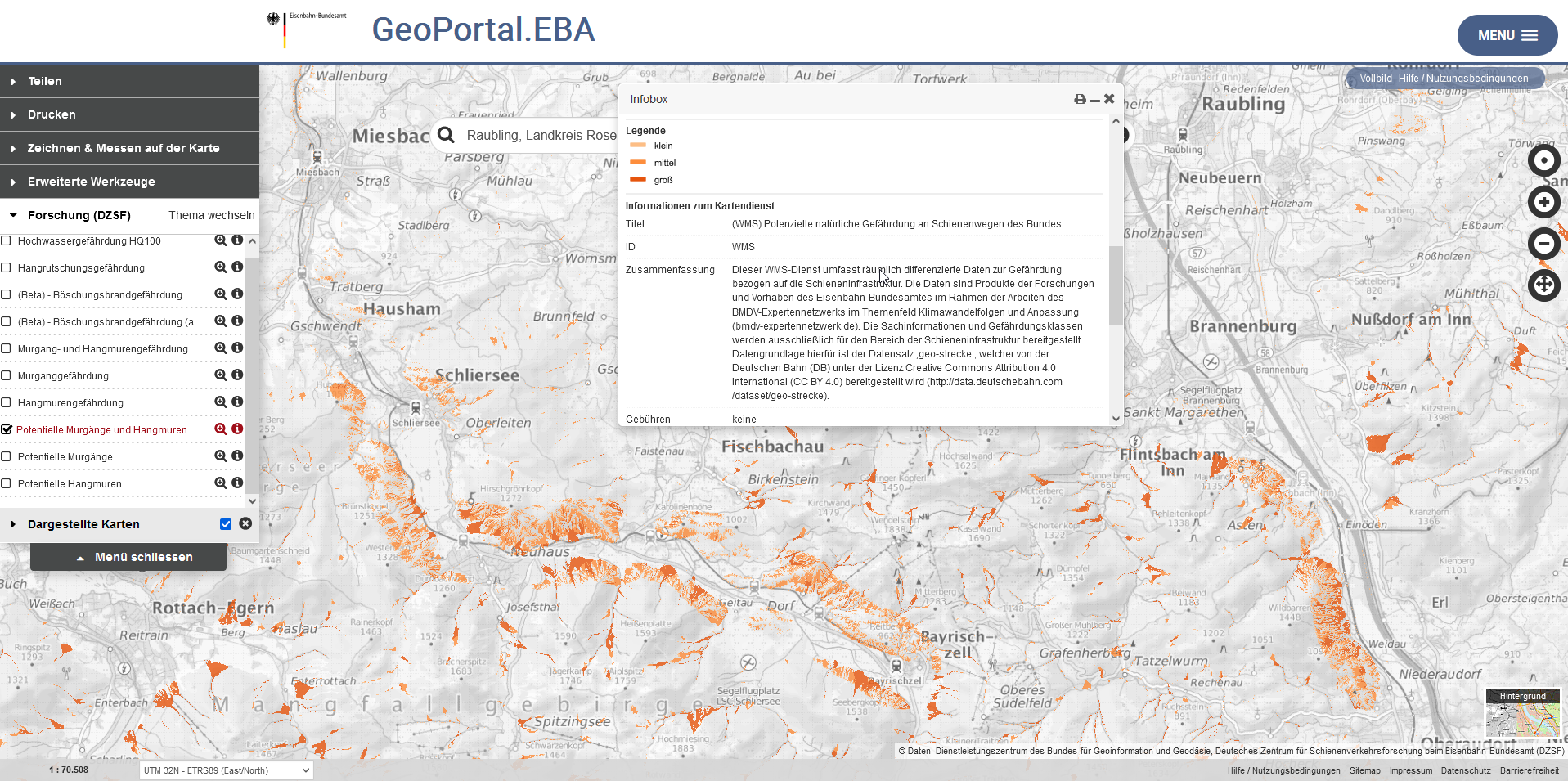
Task: Open the UTM 32N coordinate system dropdown
Action: click(x=226, y=770)
